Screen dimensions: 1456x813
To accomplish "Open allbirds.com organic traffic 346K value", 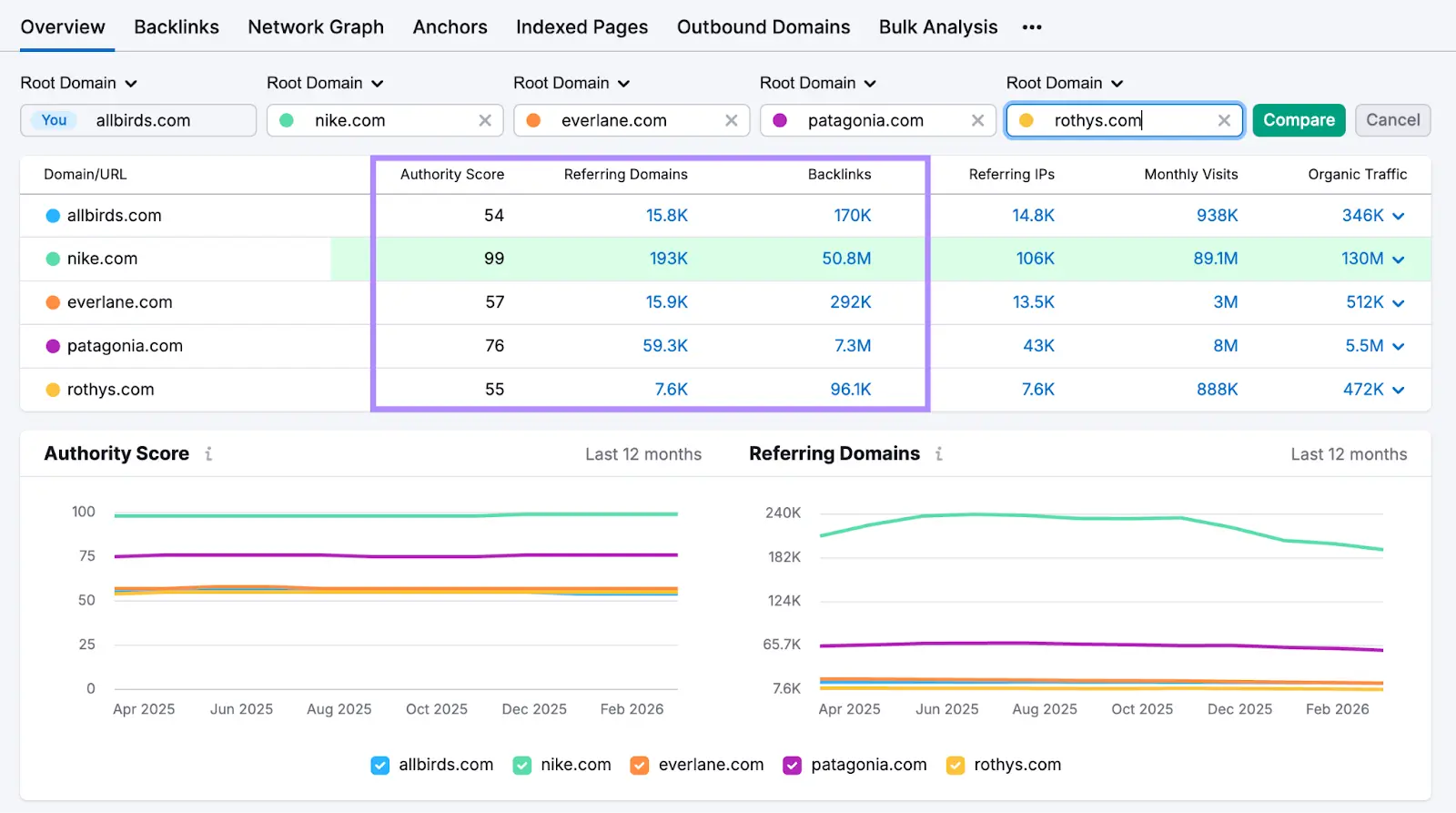I will point(1363,216).
